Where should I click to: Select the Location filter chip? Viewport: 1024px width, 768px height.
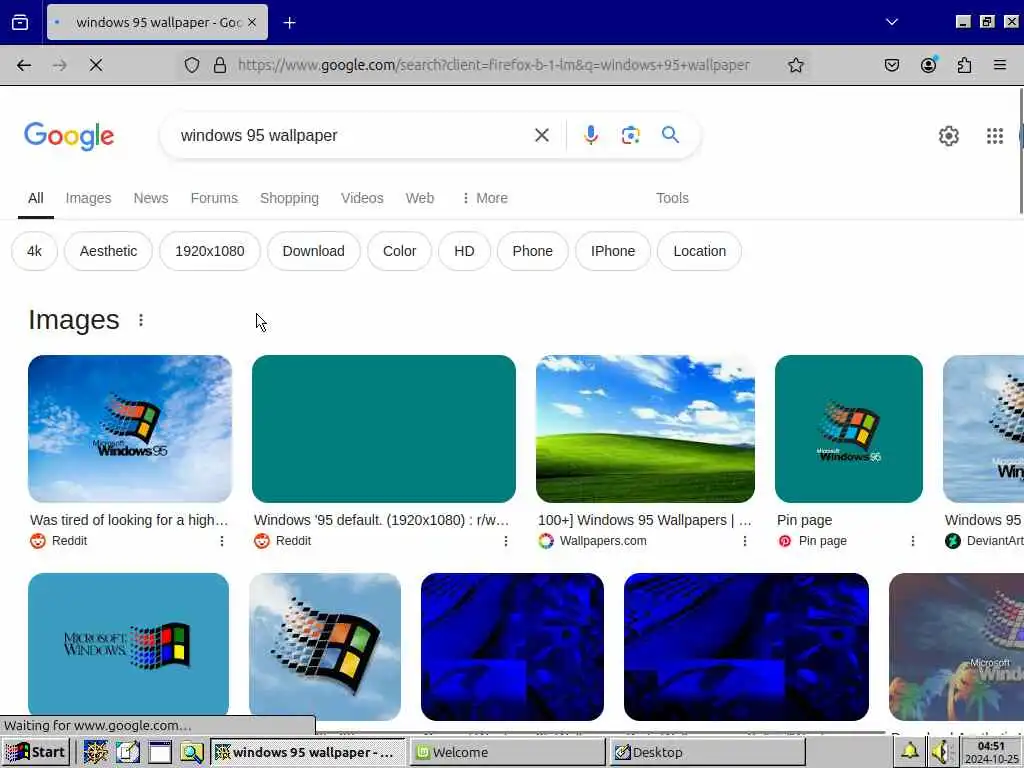click(699, 251)
